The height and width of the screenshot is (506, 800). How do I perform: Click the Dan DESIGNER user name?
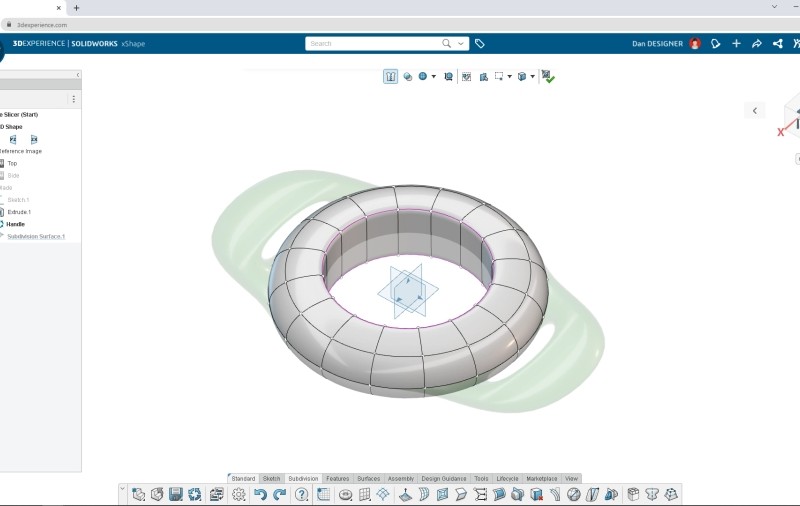click(657, 44)
